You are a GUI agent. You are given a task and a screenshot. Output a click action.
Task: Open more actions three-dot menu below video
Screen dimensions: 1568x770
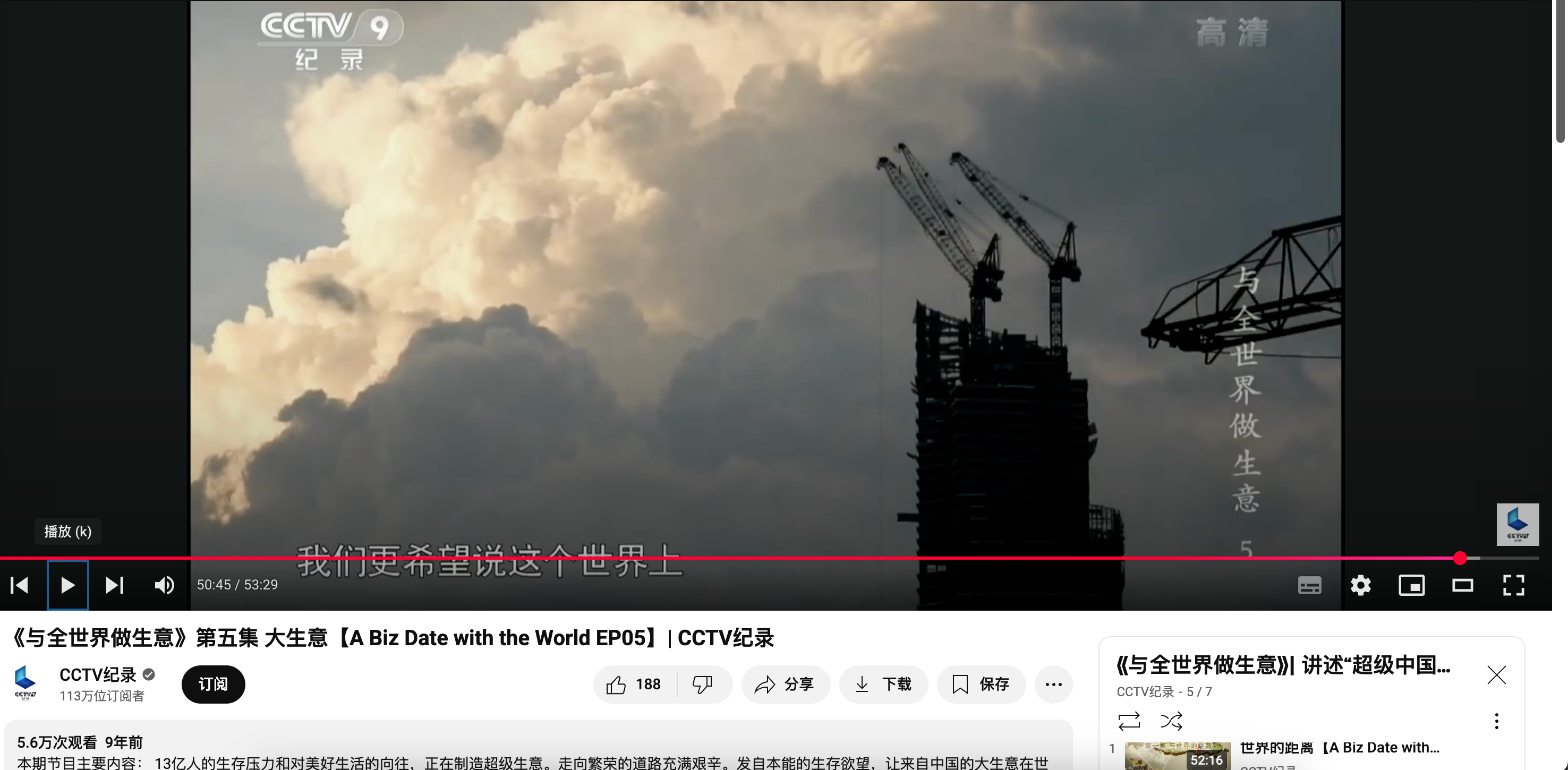(1054, 684)
